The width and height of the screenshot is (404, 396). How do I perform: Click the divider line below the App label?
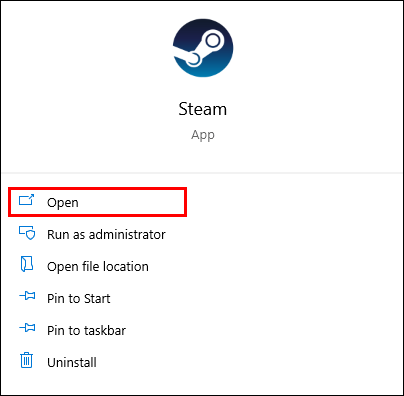click(202, 173)
